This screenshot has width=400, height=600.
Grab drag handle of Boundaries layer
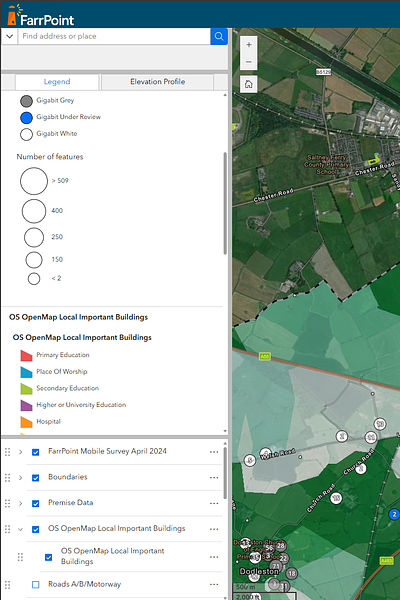(x=7, y=478)
